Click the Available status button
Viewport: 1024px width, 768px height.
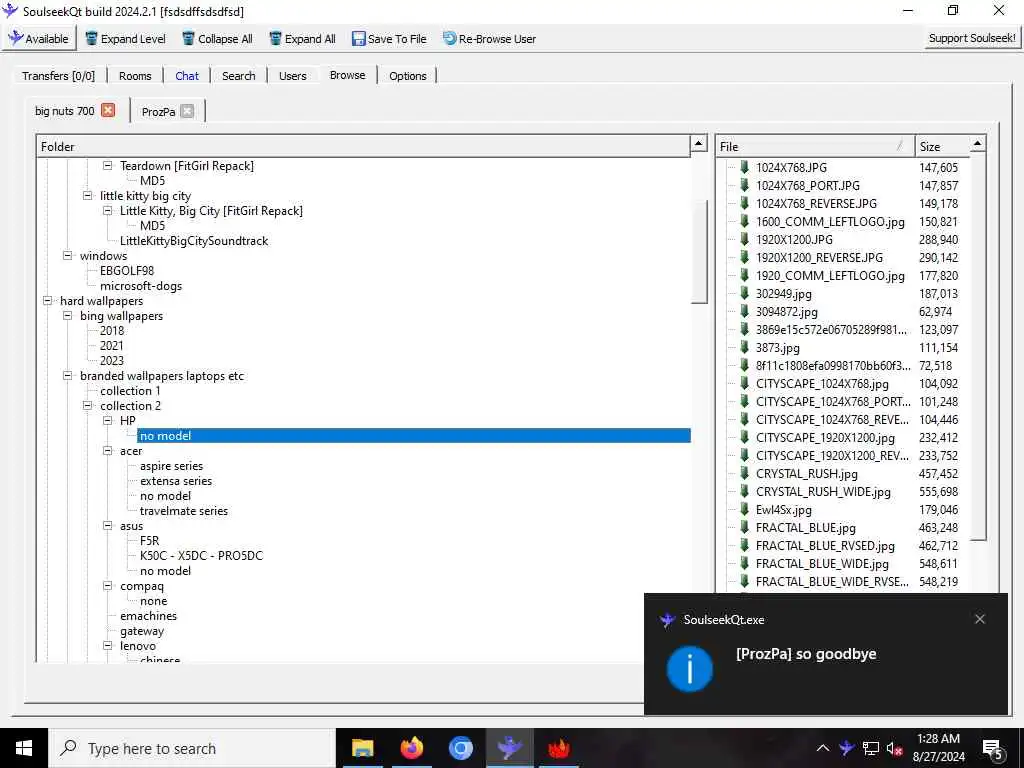pyautogui.click(x=39, y=39)
